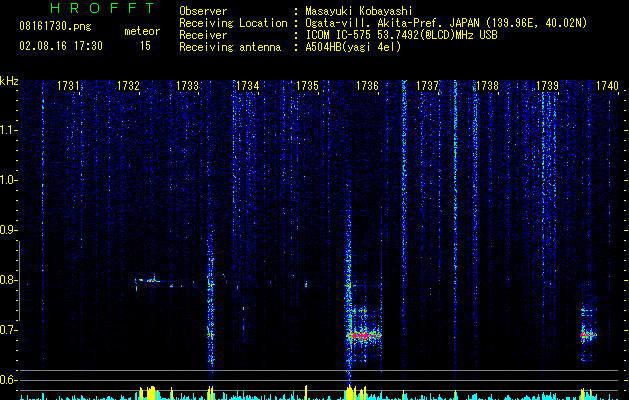The width and height of the screenshot is (629, 400).
Task: Click the 1.1 kHz axis tick label
Action: pos(8,130)
